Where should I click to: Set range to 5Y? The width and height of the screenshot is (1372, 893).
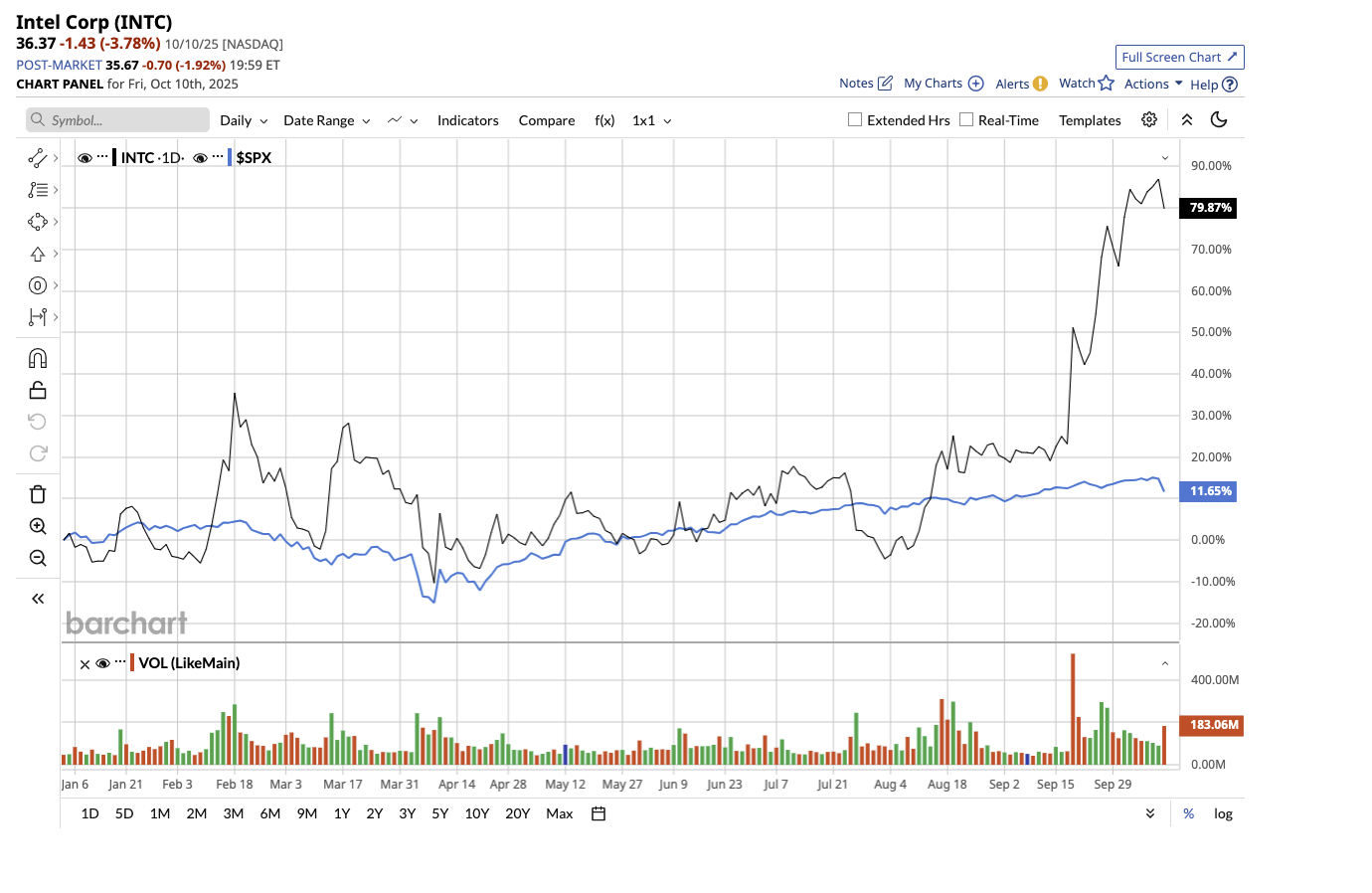click(440, 813)
